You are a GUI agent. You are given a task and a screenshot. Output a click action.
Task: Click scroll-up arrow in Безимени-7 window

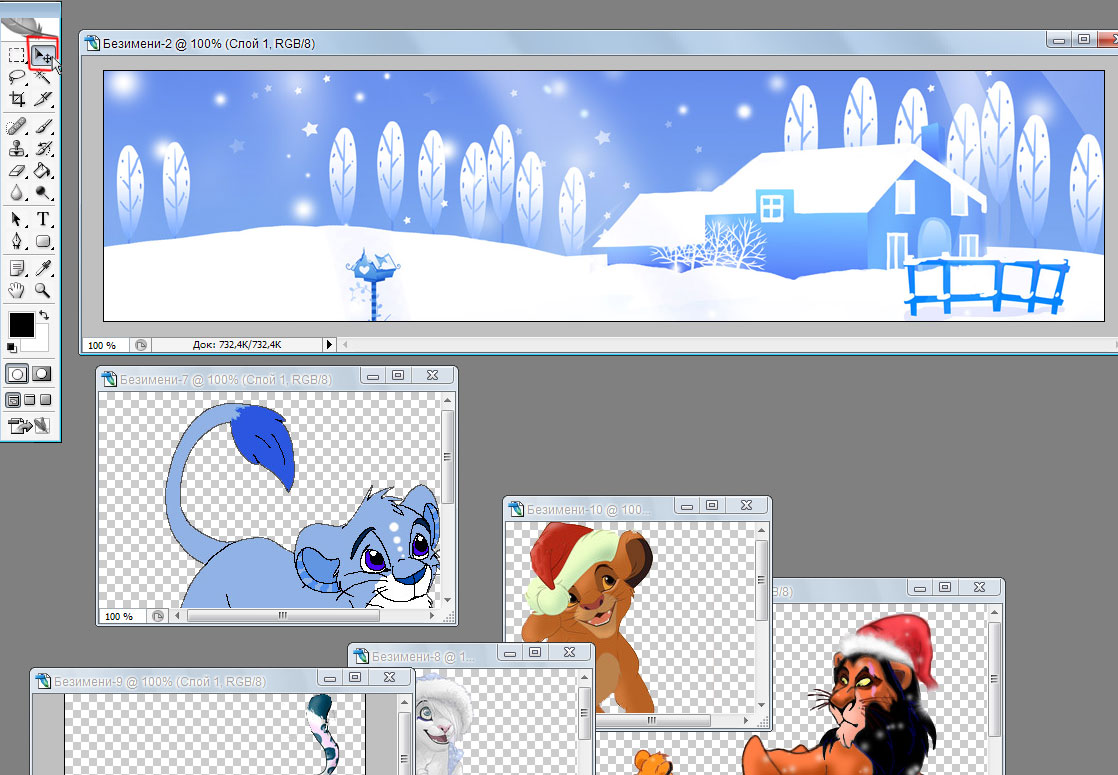pyautogui.click(x=448, y=400)
